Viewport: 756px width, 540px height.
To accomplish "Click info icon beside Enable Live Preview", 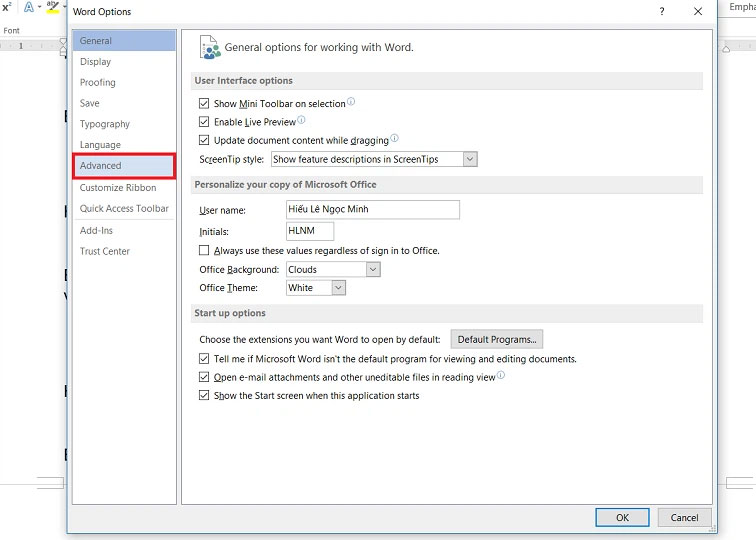I will 301,121.
